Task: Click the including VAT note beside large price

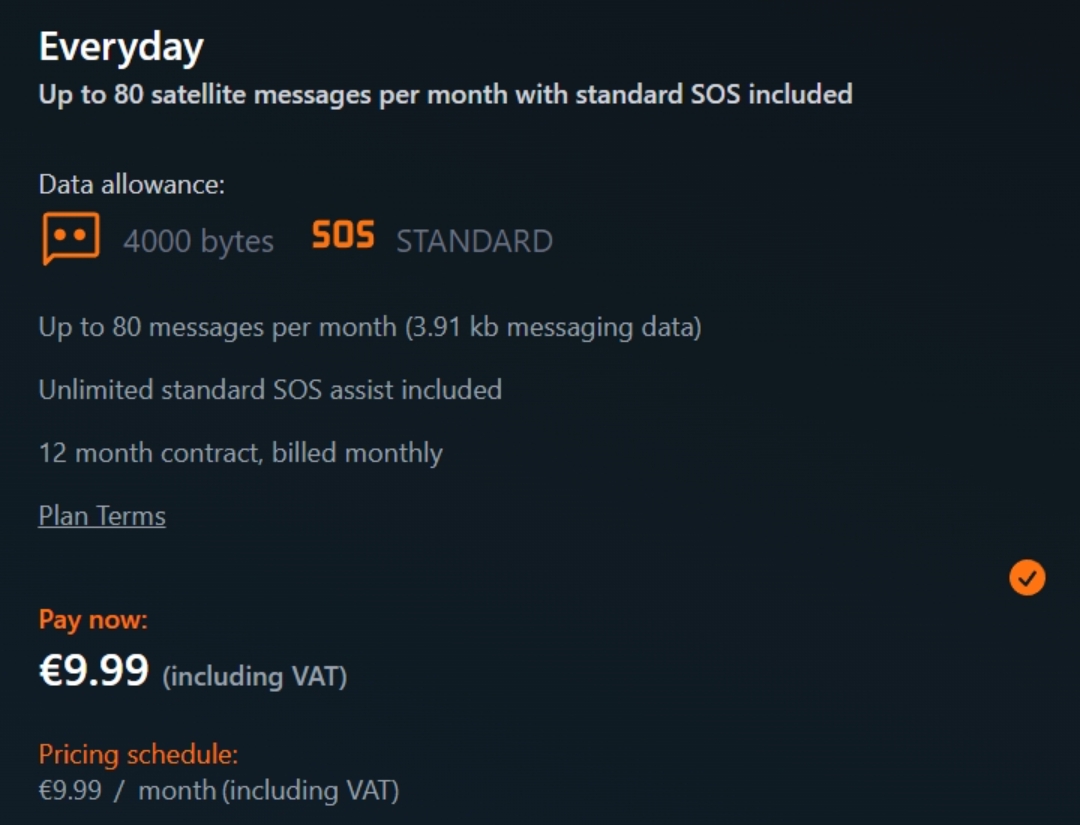Action: point(254,677)
